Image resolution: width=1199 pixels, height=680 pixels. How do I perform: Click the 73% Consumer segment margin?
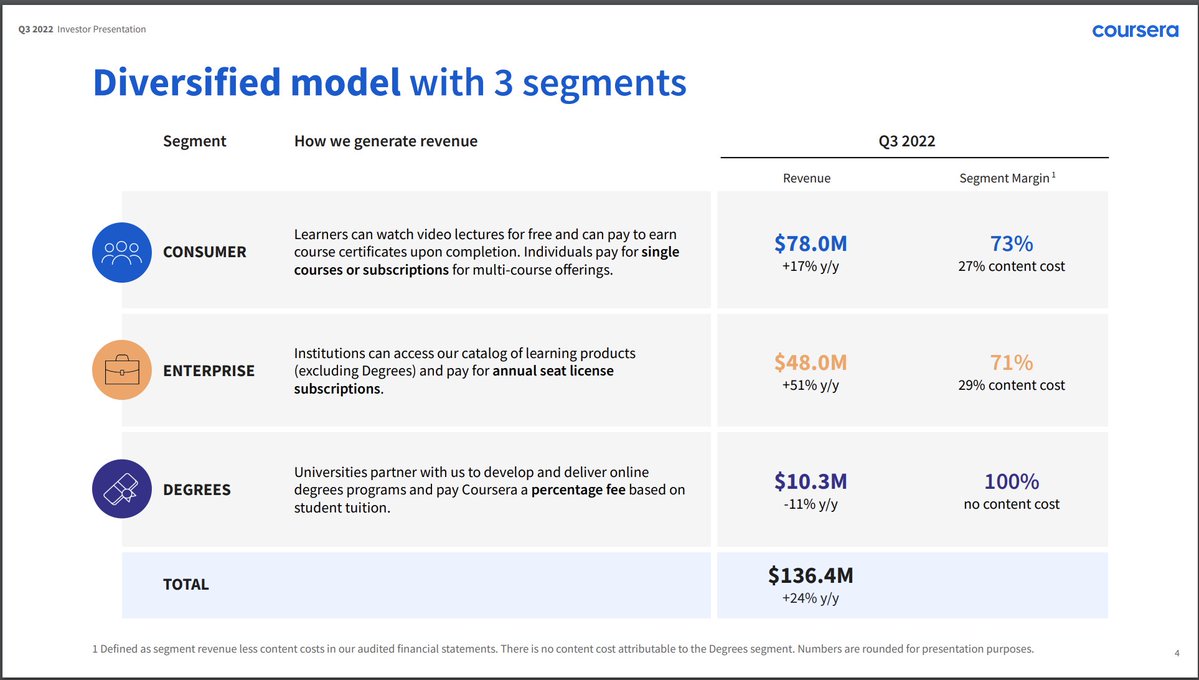tap(1011, 243)
